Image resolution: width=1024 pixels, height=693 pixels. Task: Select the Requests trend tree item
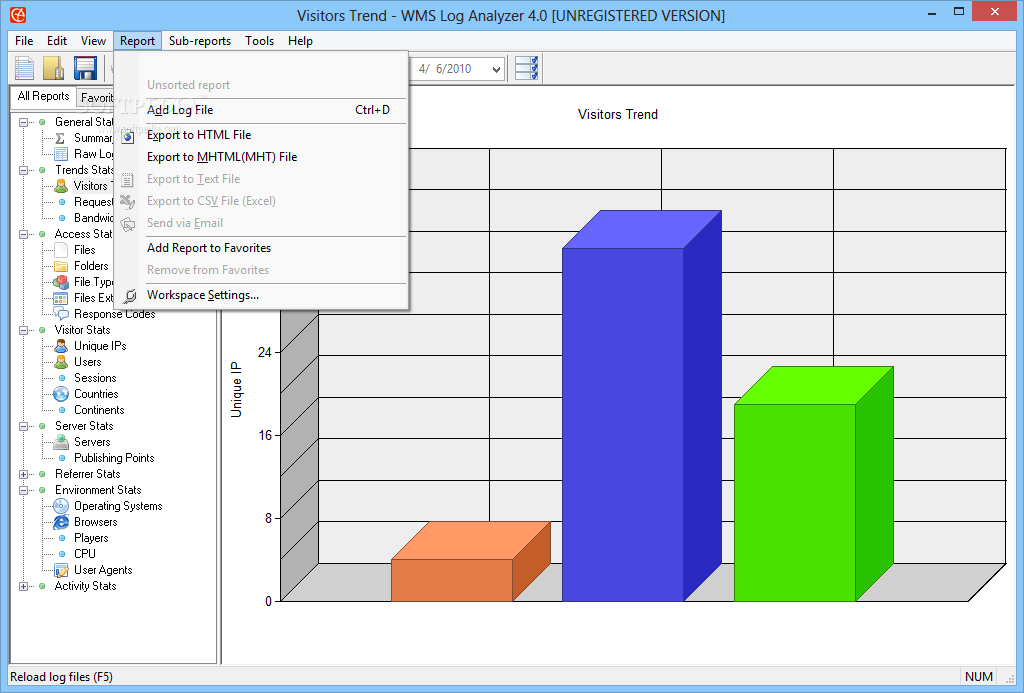click(x=93, y=202)
